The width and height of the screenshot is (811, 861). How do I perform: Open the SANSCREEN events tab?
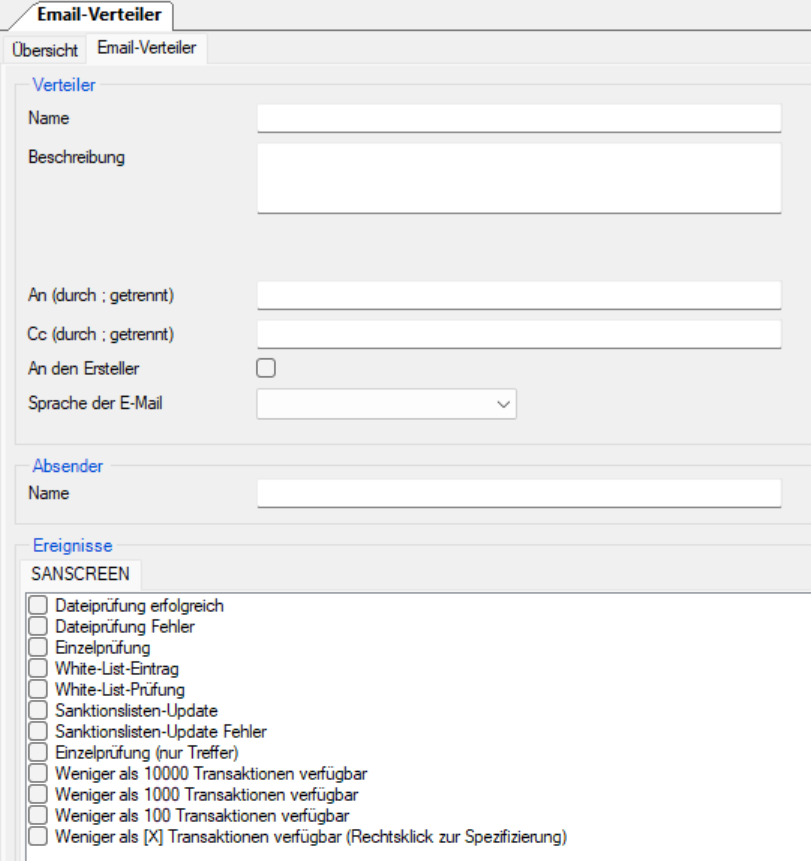[x=80, y=574]
